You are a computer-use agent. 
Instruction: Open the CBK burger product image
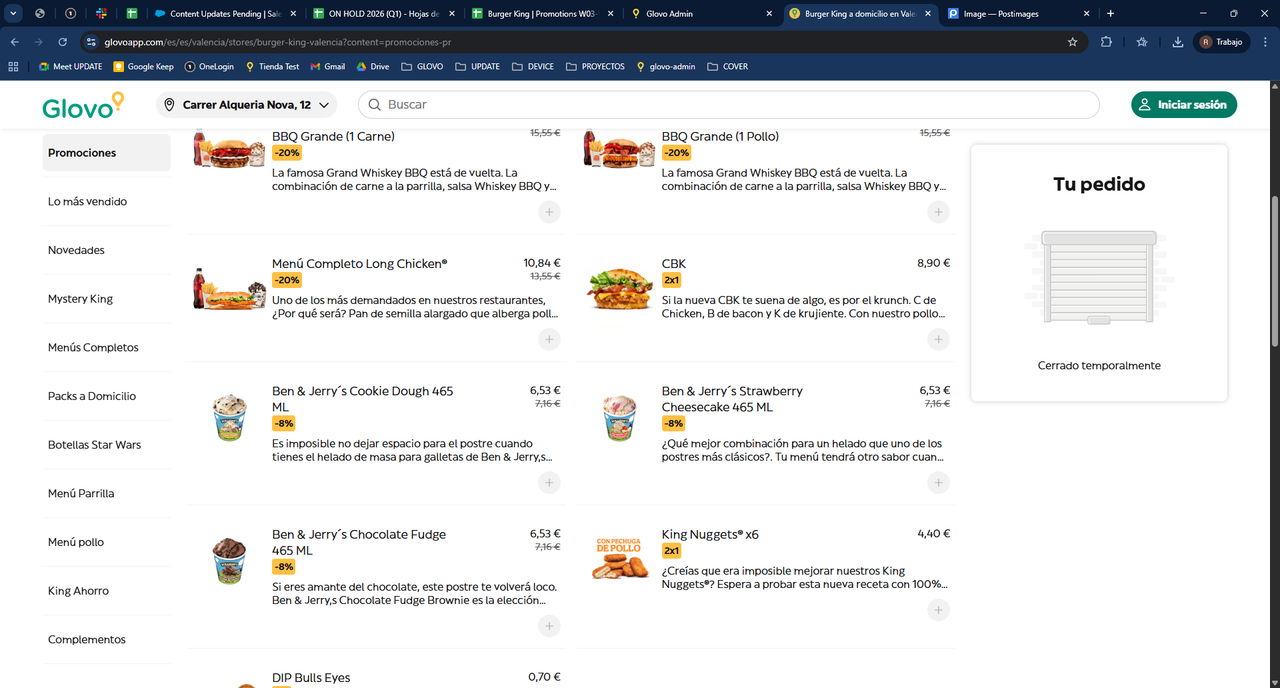(x=619, y=290)
